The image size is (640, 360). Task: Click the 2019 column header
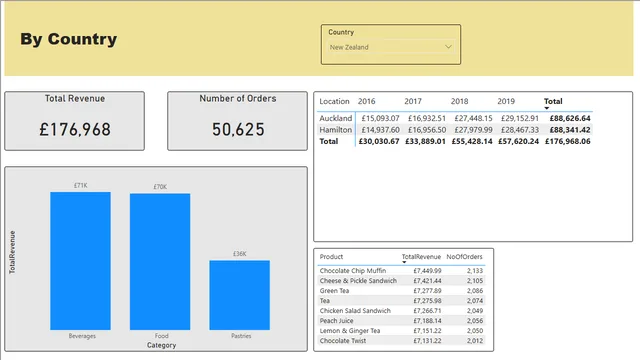click(x=506, y=101)
